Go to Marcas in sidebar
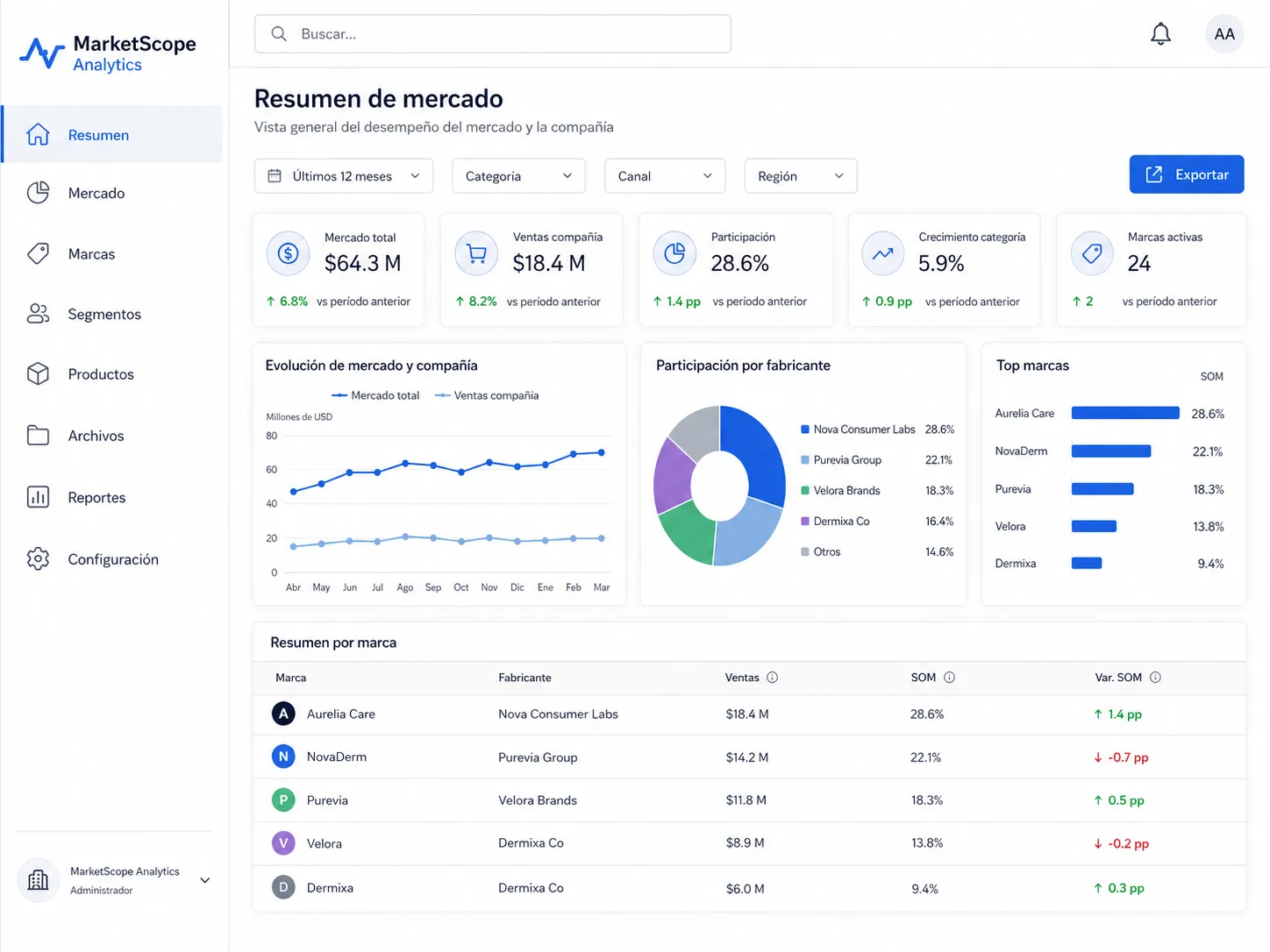This screenshot has width=1270, height=952. pos(111,254)
